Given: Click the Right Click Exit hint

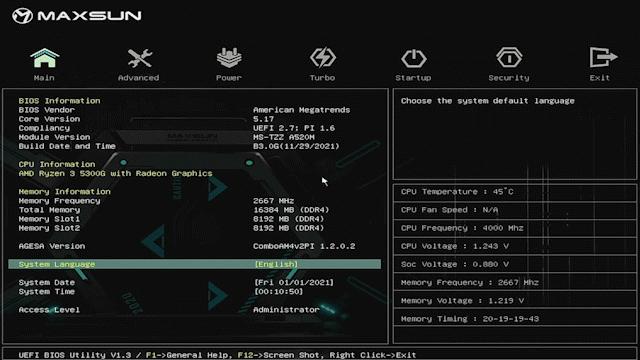Looking at the screenshot, I should coord(373,355).
